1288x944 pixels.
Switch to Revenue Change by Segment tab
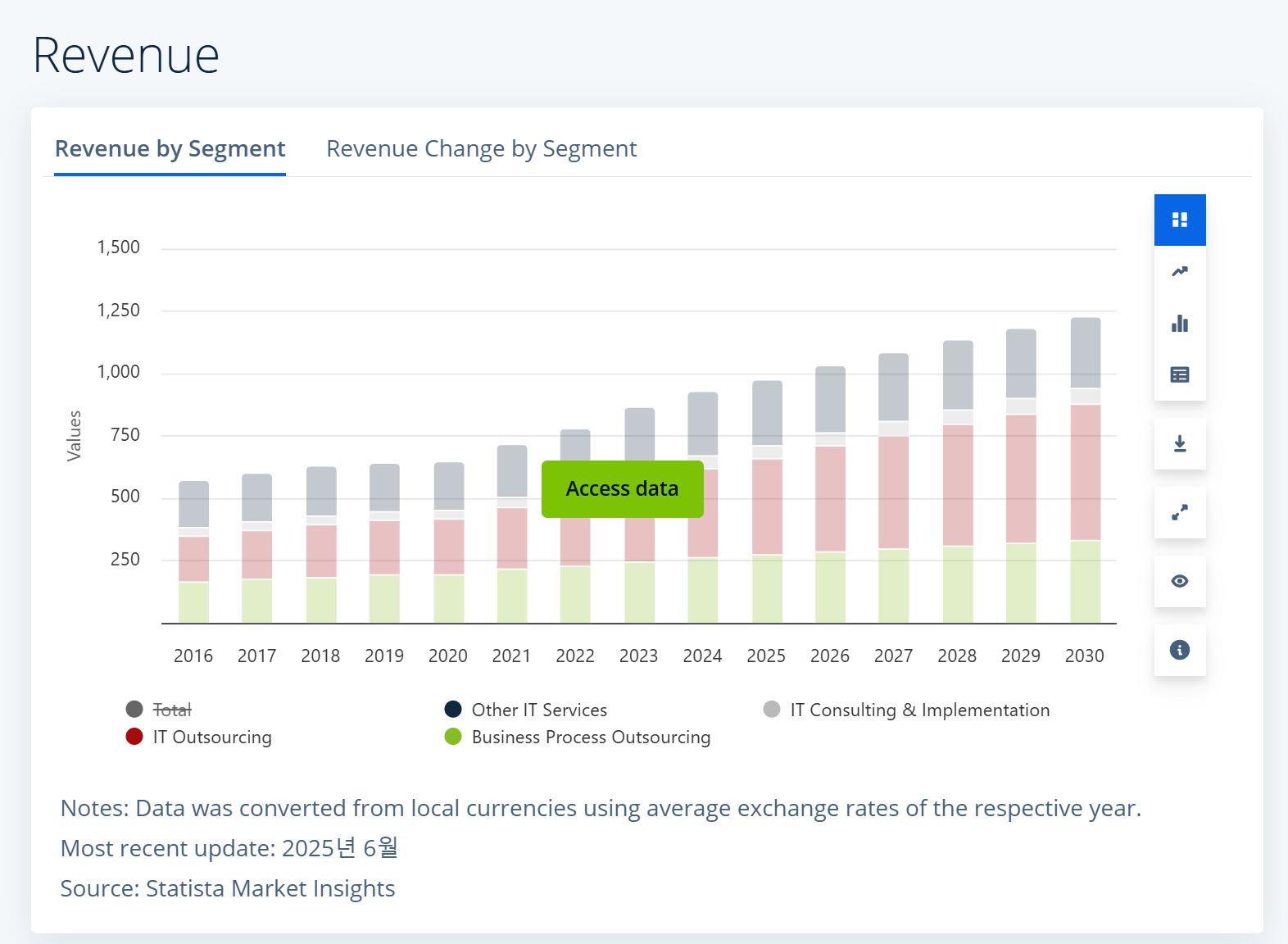click(481, 149)
